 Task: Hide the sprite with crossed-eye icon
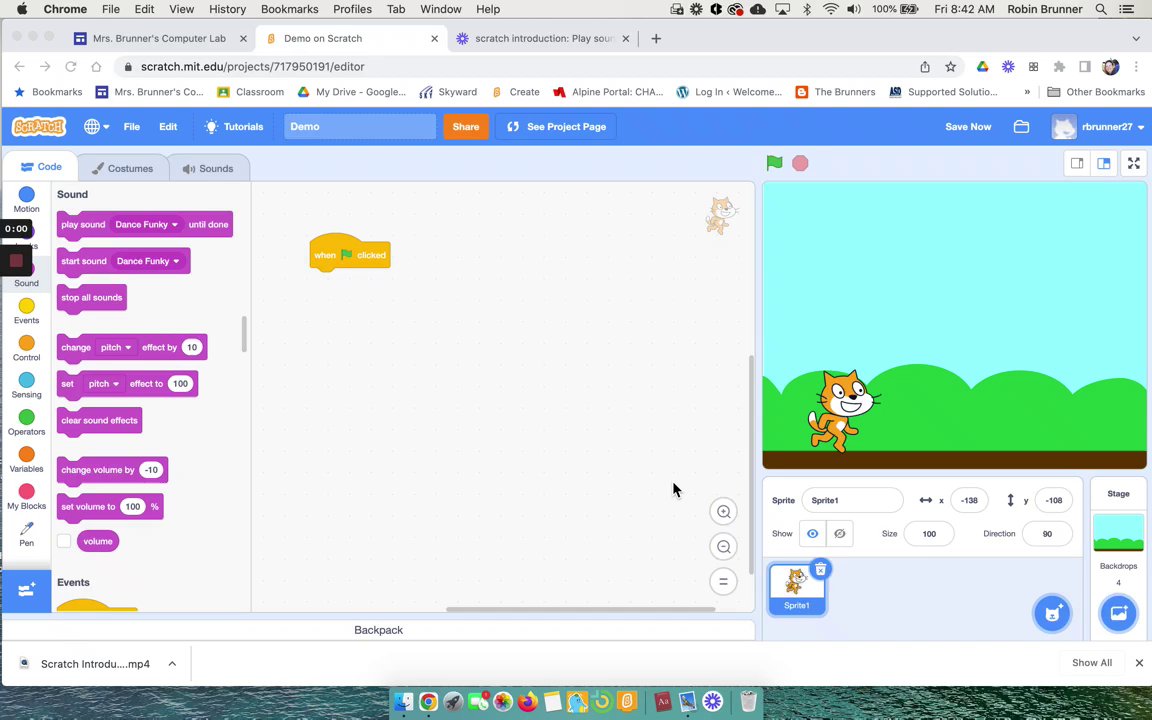tap(839, 533)
